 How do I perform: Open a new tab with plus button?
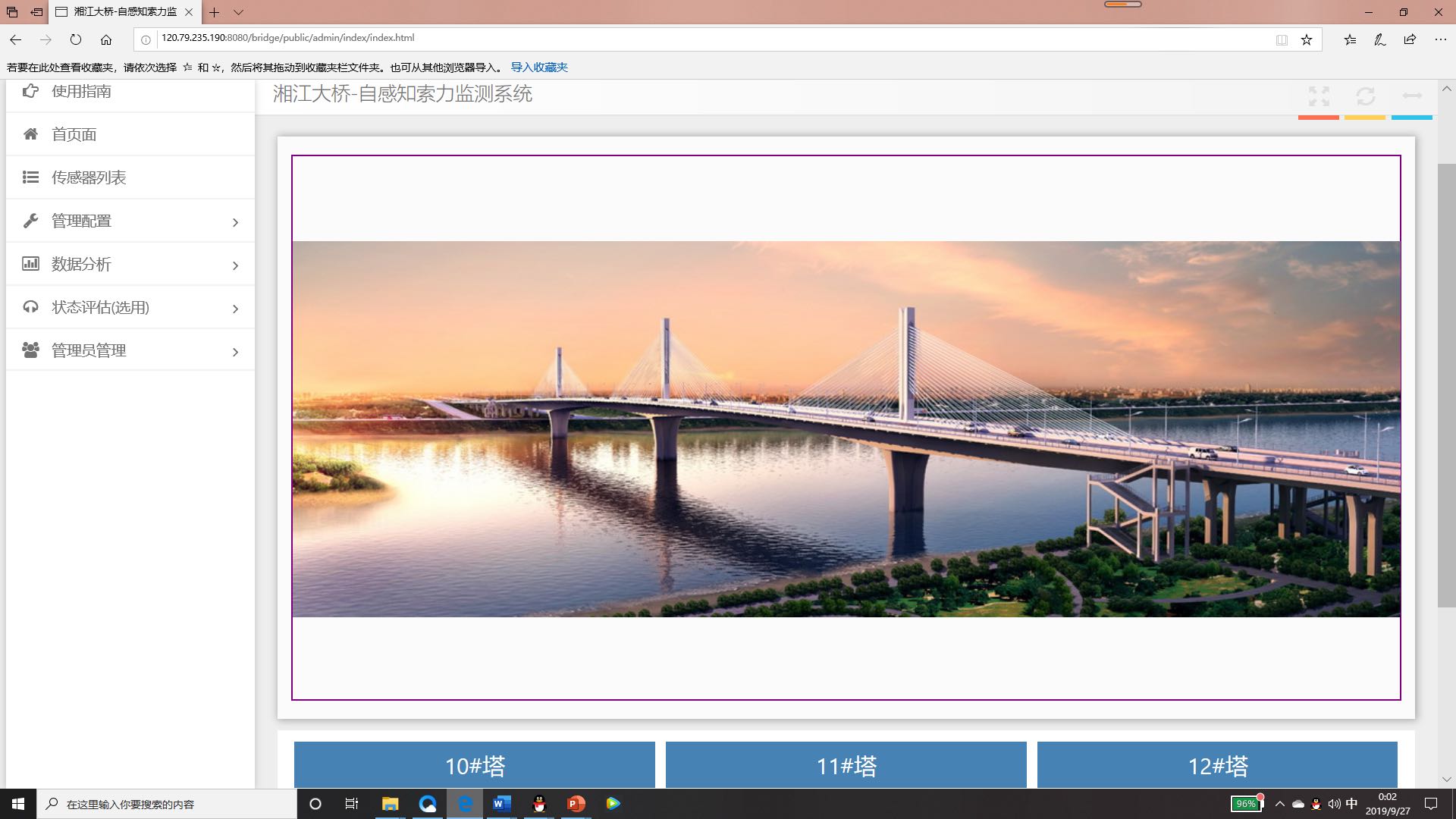[215, 12]
